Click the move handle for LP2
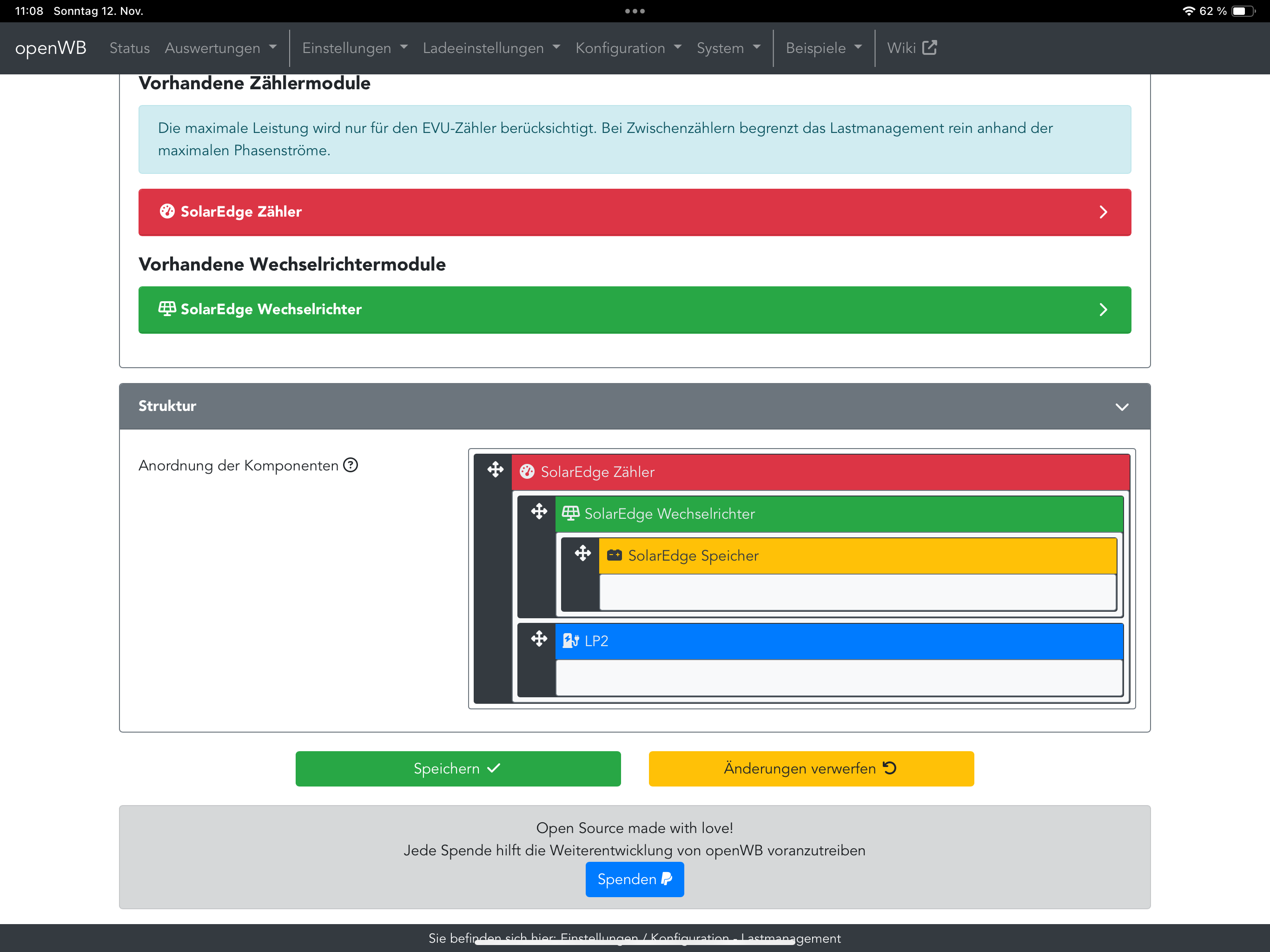The width and height of the screenshot is (1270, 952). click(539, 639)
